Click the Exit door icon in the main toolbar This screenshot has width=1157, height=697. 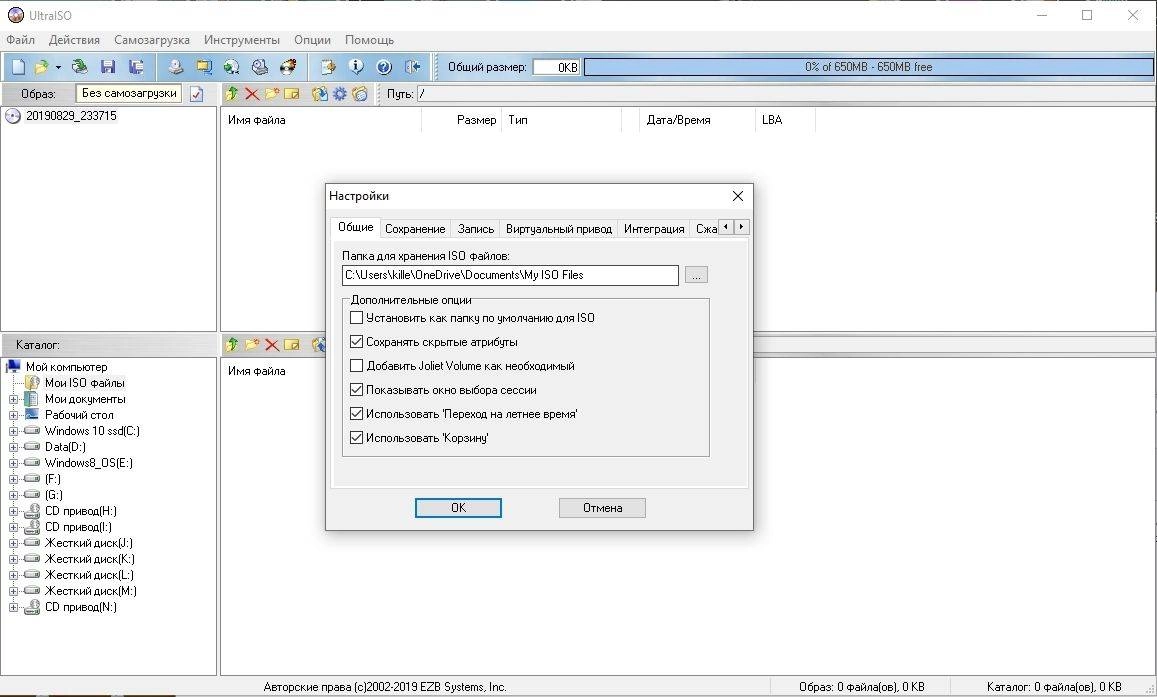click(x=413, y=67)
